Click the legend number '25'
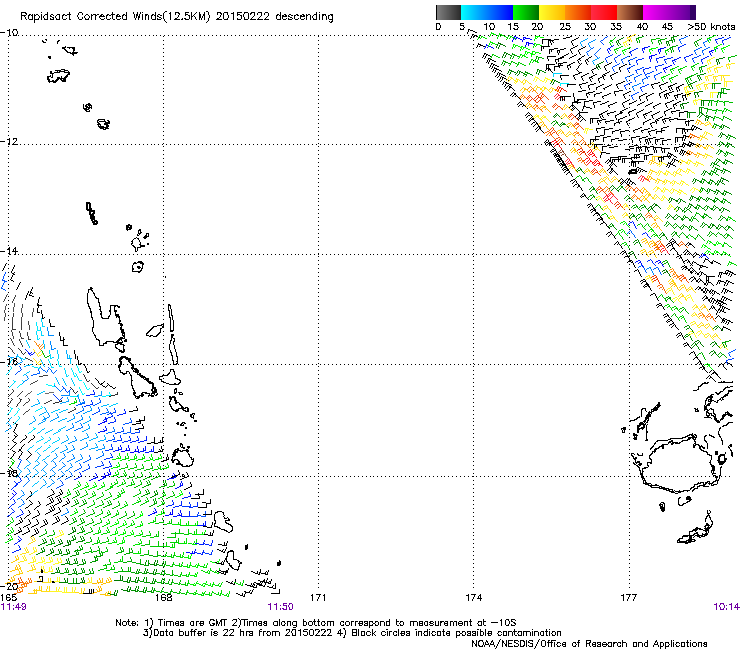The width and height of the screenshot is (740, 650). point(565,27)
